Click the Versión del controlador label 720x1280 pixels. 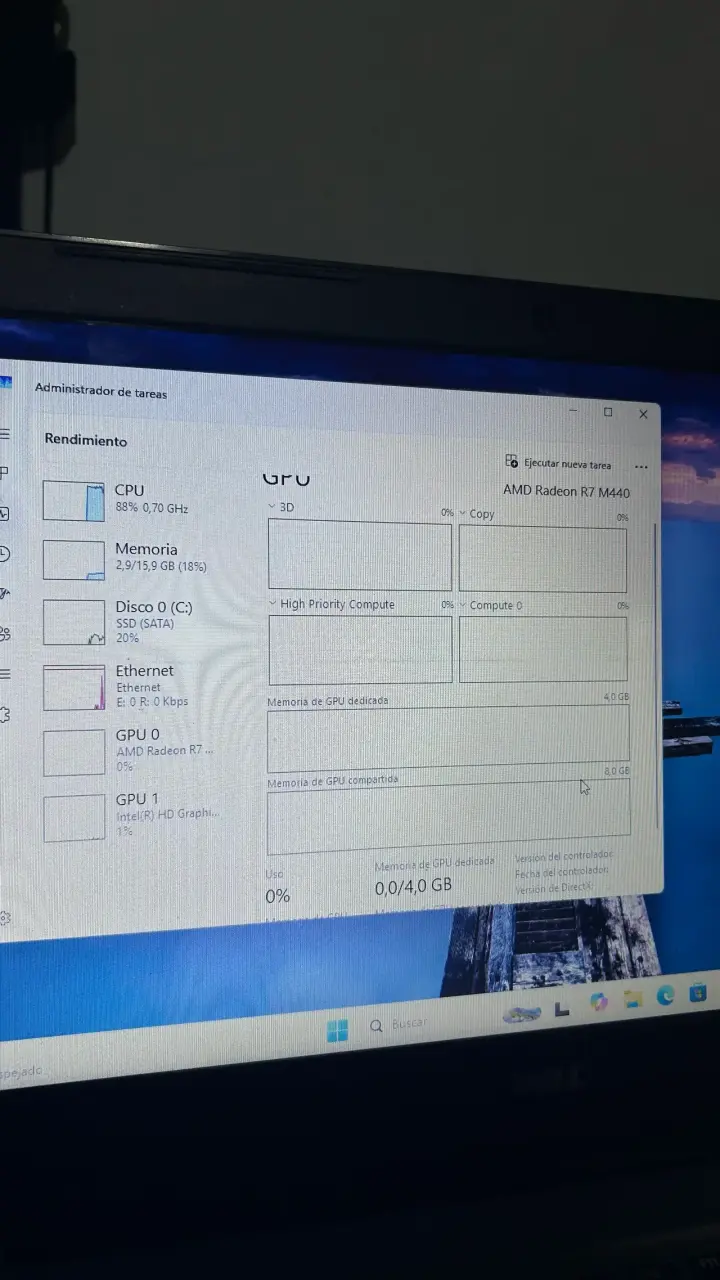pyautogui.click(x=564, y=858)
